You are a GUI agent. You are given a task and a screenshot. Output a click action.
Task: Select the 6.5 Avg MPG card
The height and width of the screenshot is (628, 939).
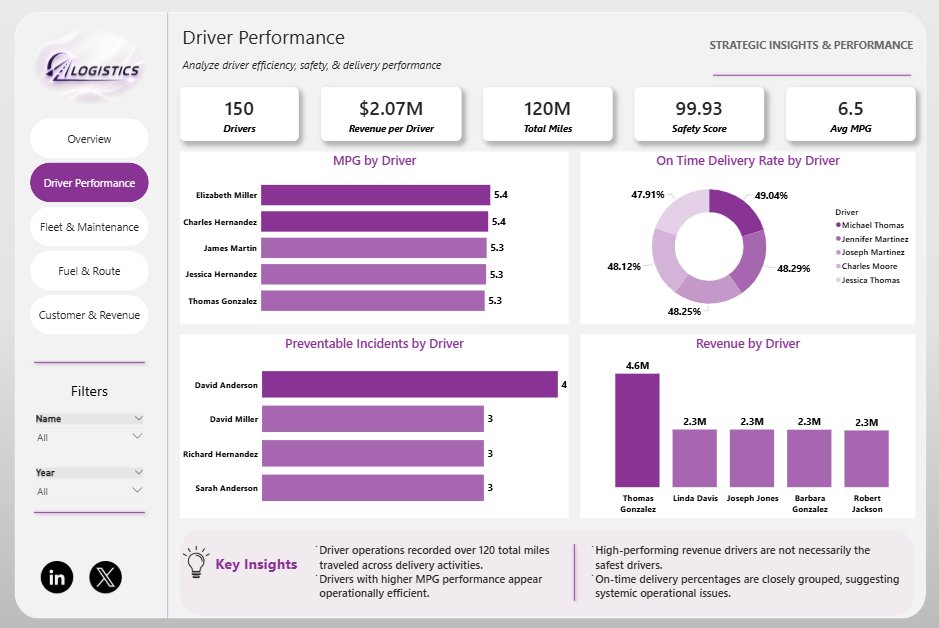coord(850,115)
